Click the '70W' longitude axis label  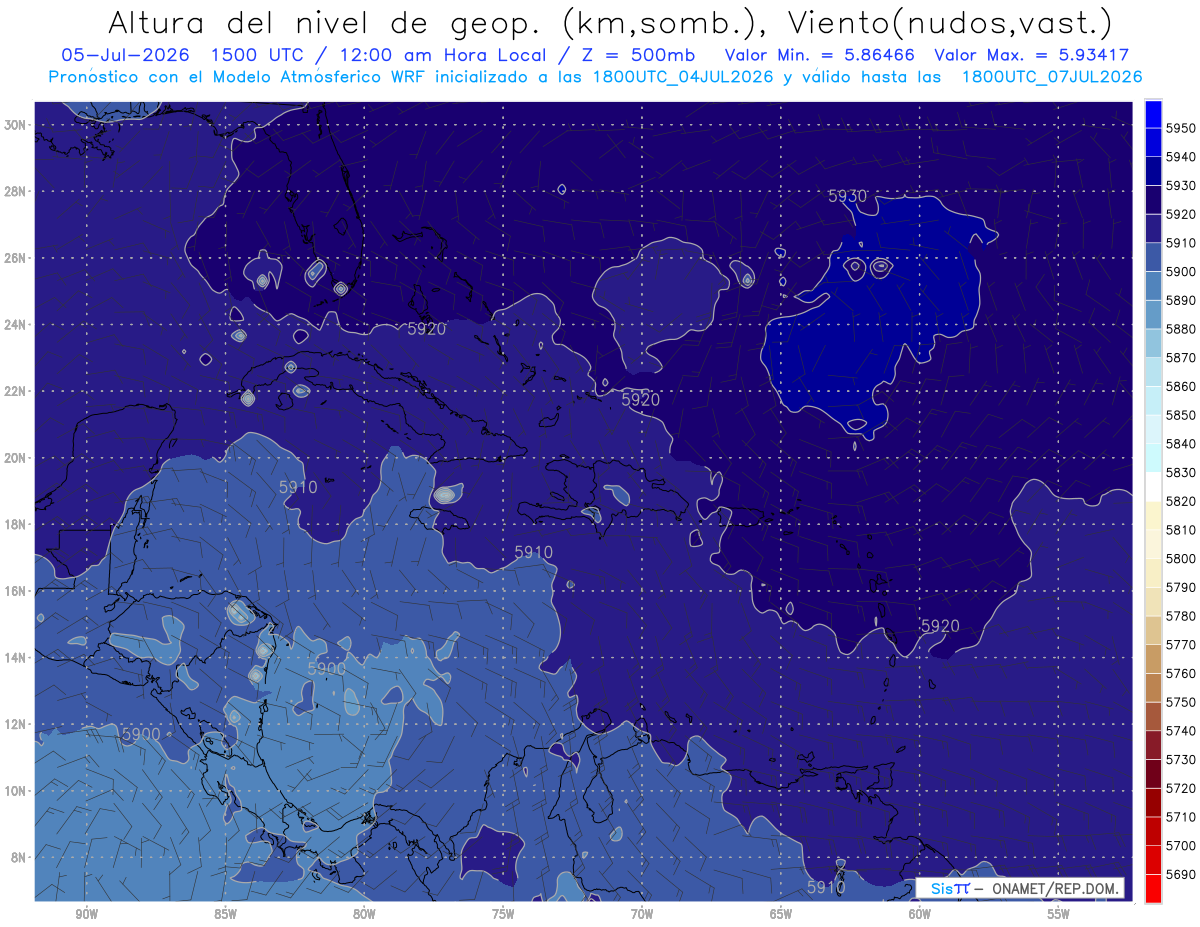click(642, 914)
